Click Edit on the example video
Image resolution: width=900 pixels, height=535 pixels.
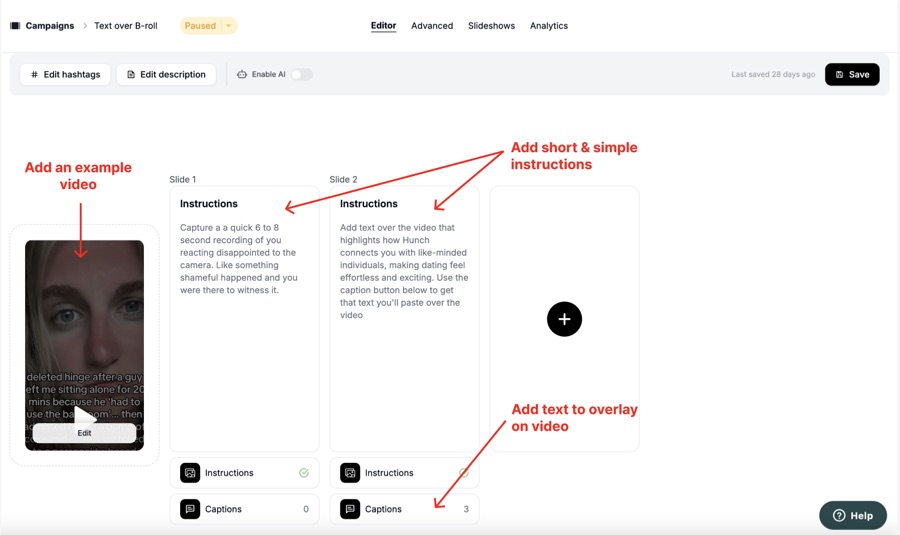click(x=84, y=433)
